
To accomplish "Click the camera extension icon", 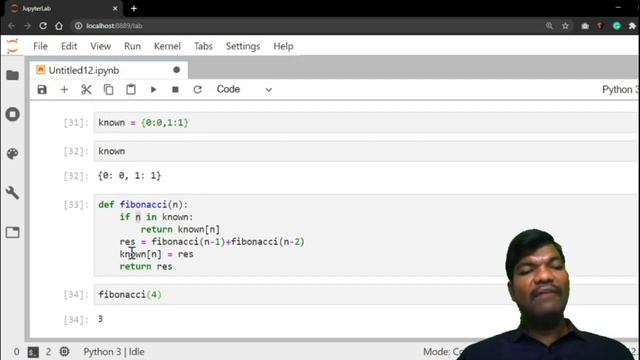I will click(585, 26).
